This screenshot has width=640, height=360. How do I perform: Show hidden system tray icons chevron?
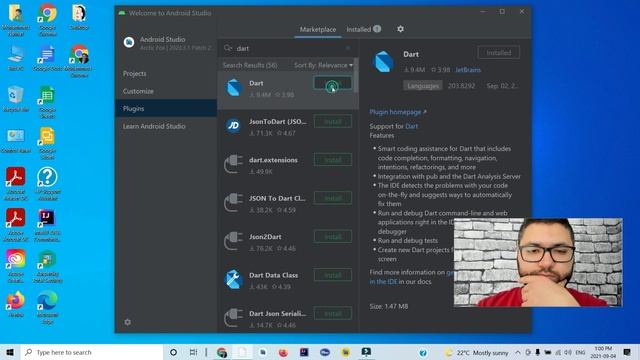[518, 352]
